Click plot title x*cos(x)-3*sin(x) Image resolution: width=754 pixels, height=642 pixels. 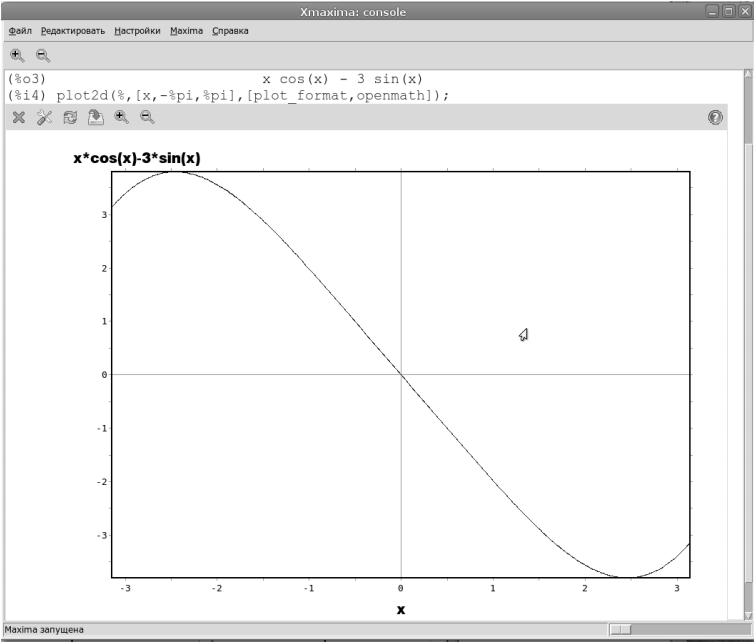[137, 158]
